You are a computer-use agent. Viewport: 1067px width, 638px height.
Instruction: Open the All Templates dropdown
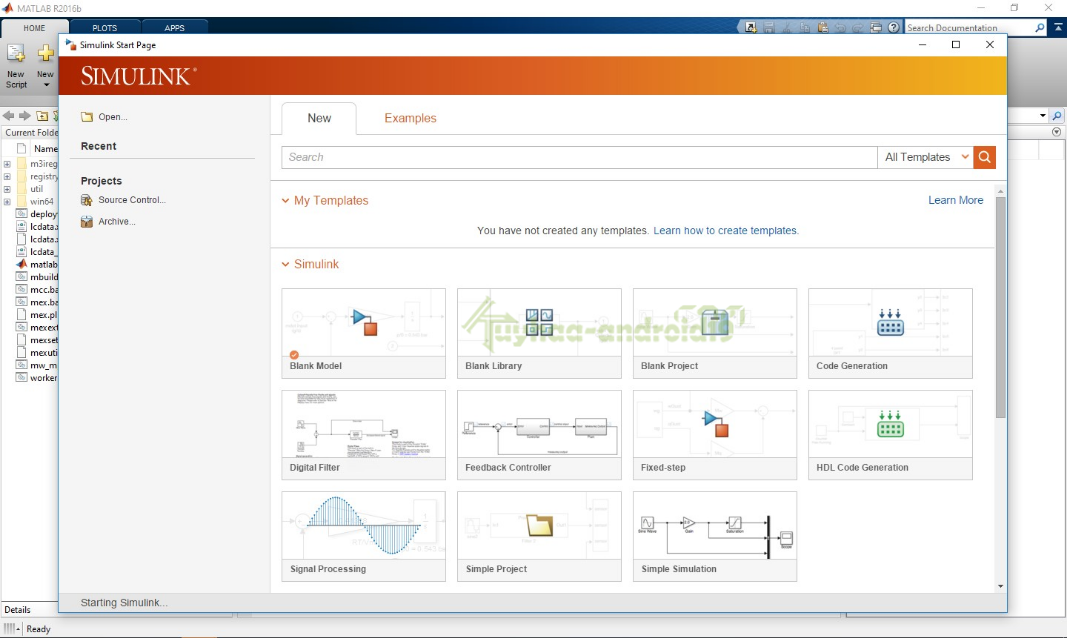925,157
